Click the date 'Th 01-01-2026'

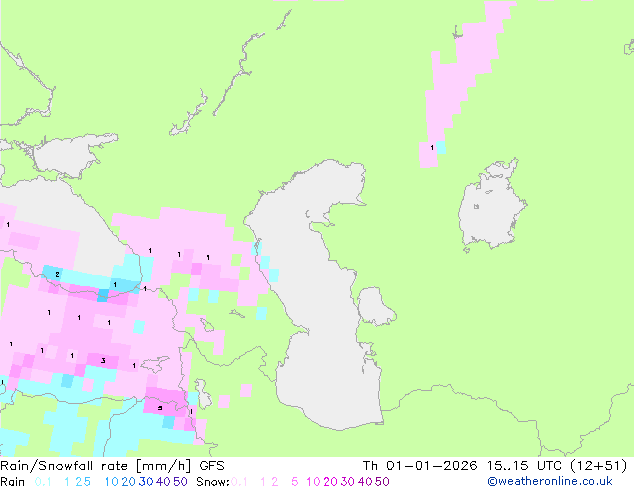tap(420, 466)
